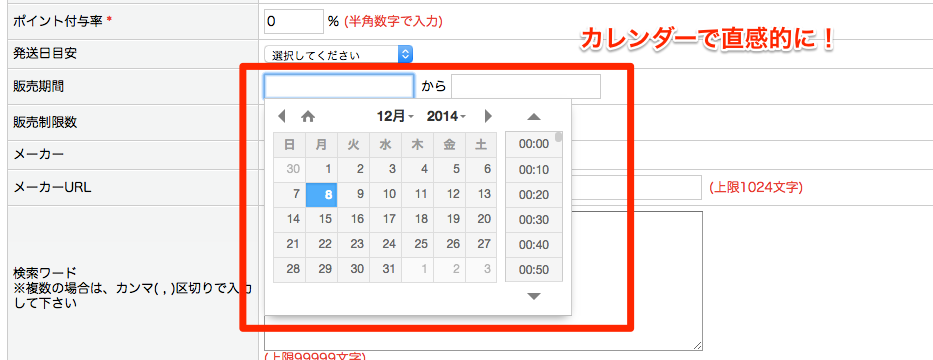
Task: Click the 日 weekday header
Action: (290, 145)
